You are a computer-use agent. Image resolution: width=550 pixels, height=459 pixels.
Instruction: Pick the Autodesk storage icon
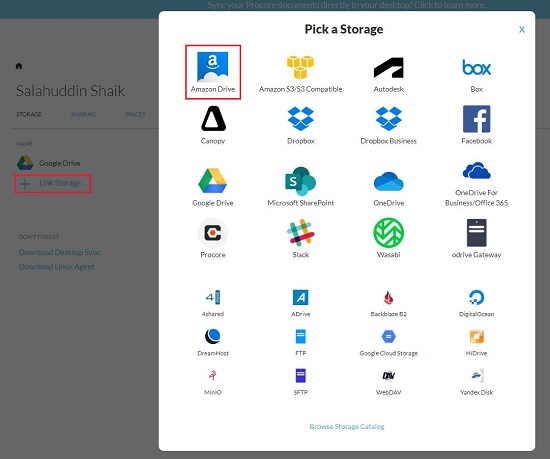388,68
